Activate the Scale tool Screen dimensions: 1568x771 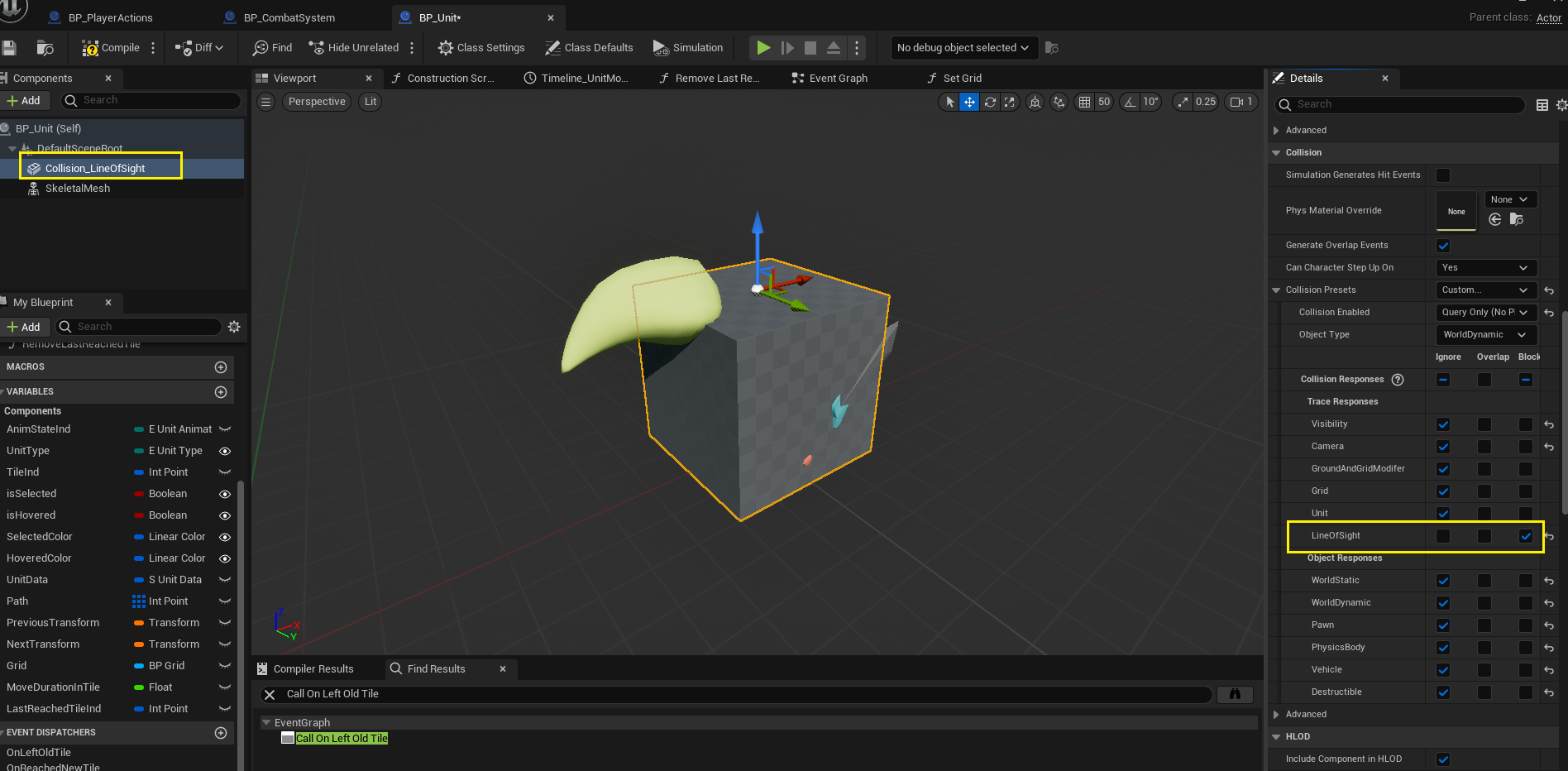[x=1009, y=102]
